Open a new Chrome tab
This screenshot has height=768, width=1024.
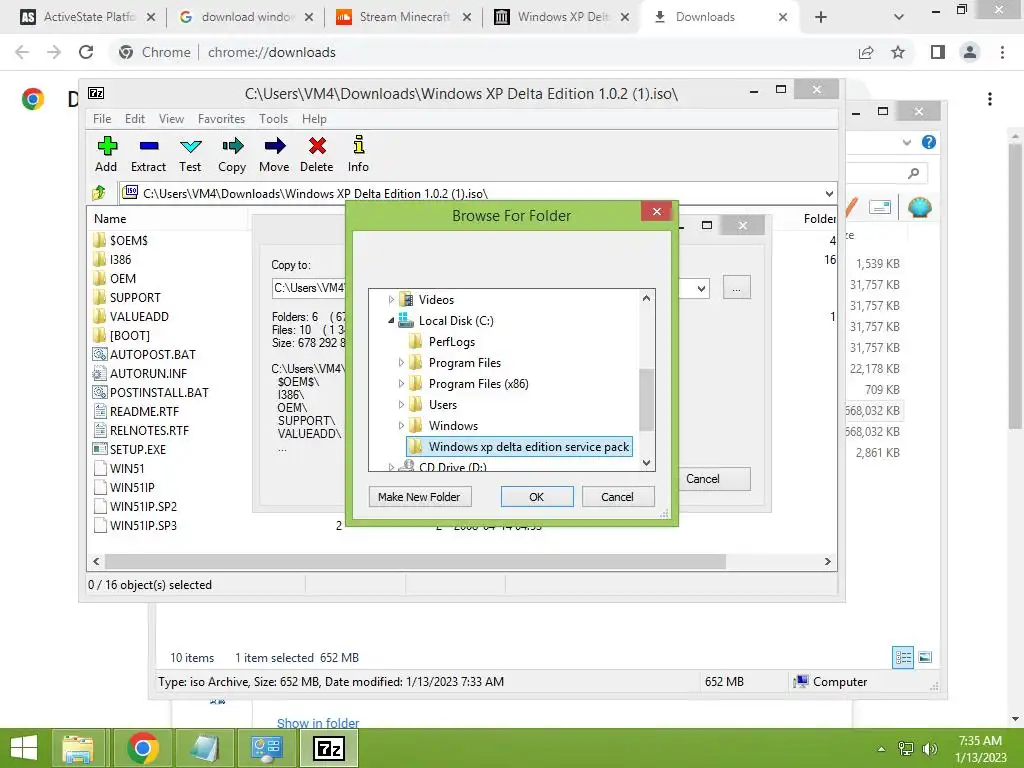pyautogui.click(x=821, y=18)
